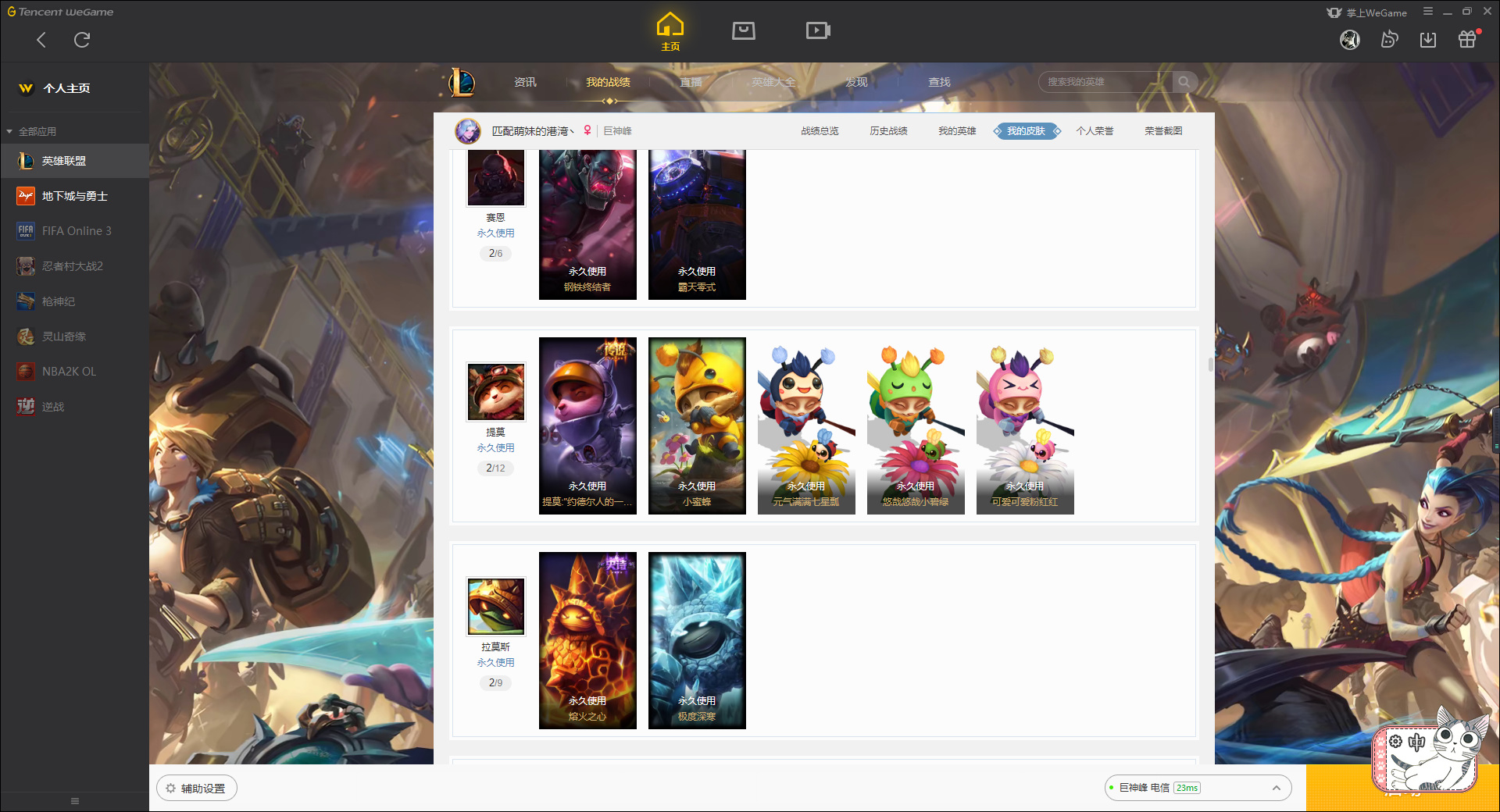The height and width of the screenshot is (812, 1500).
Task: Open the 熔火之心 skin card
Action: coord(587,640)
